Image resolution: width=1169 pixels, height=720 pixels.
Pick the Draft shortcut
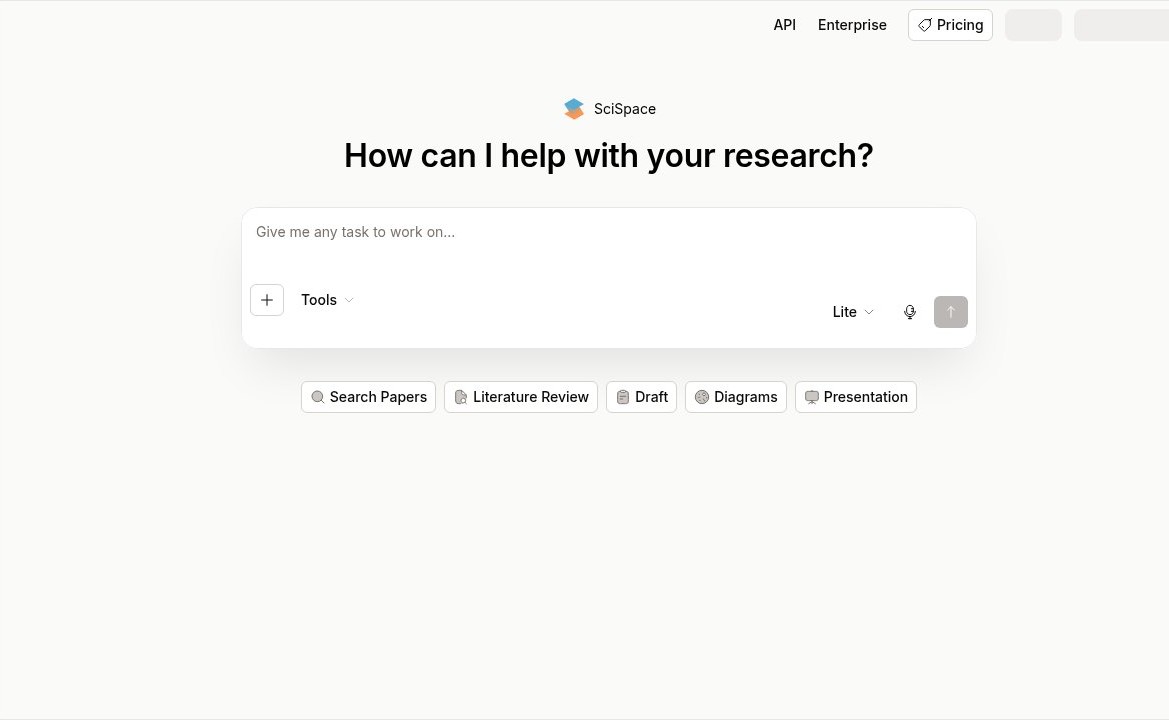click(641, 397)
